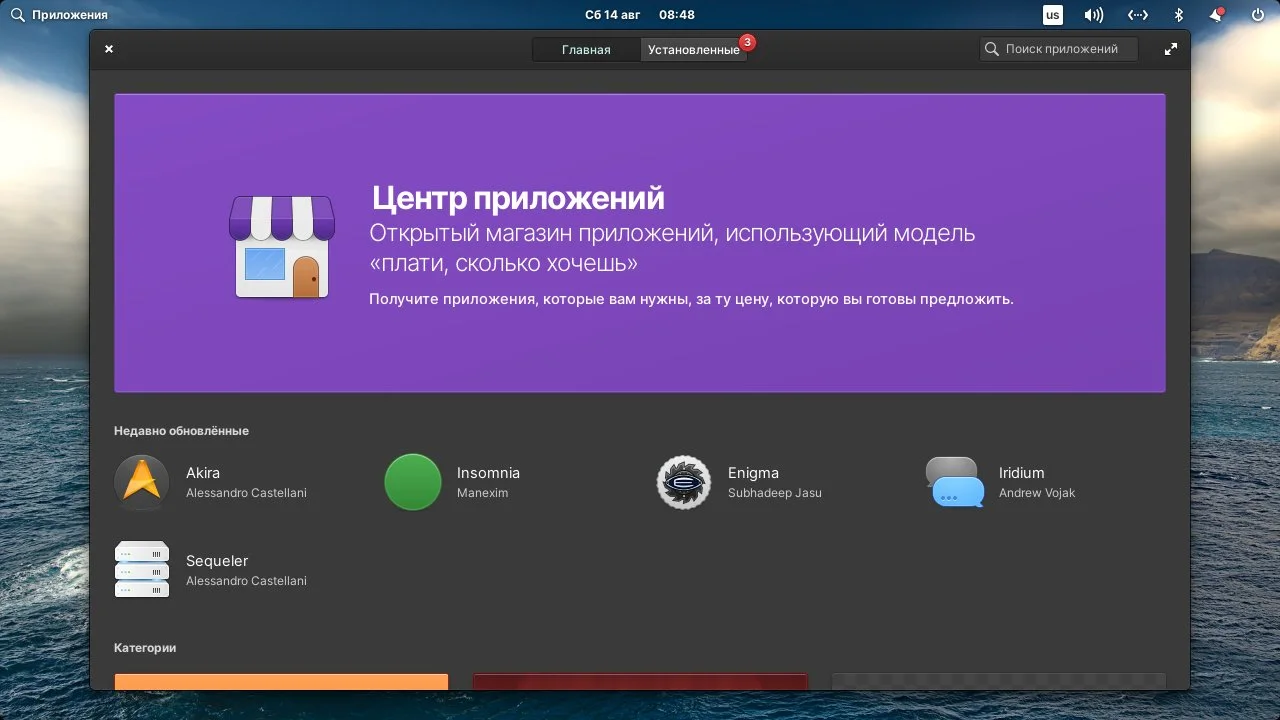Click the notifications bell icon
The height and width of the screenshot is (720, 1280).
(x=1216, y=14)
